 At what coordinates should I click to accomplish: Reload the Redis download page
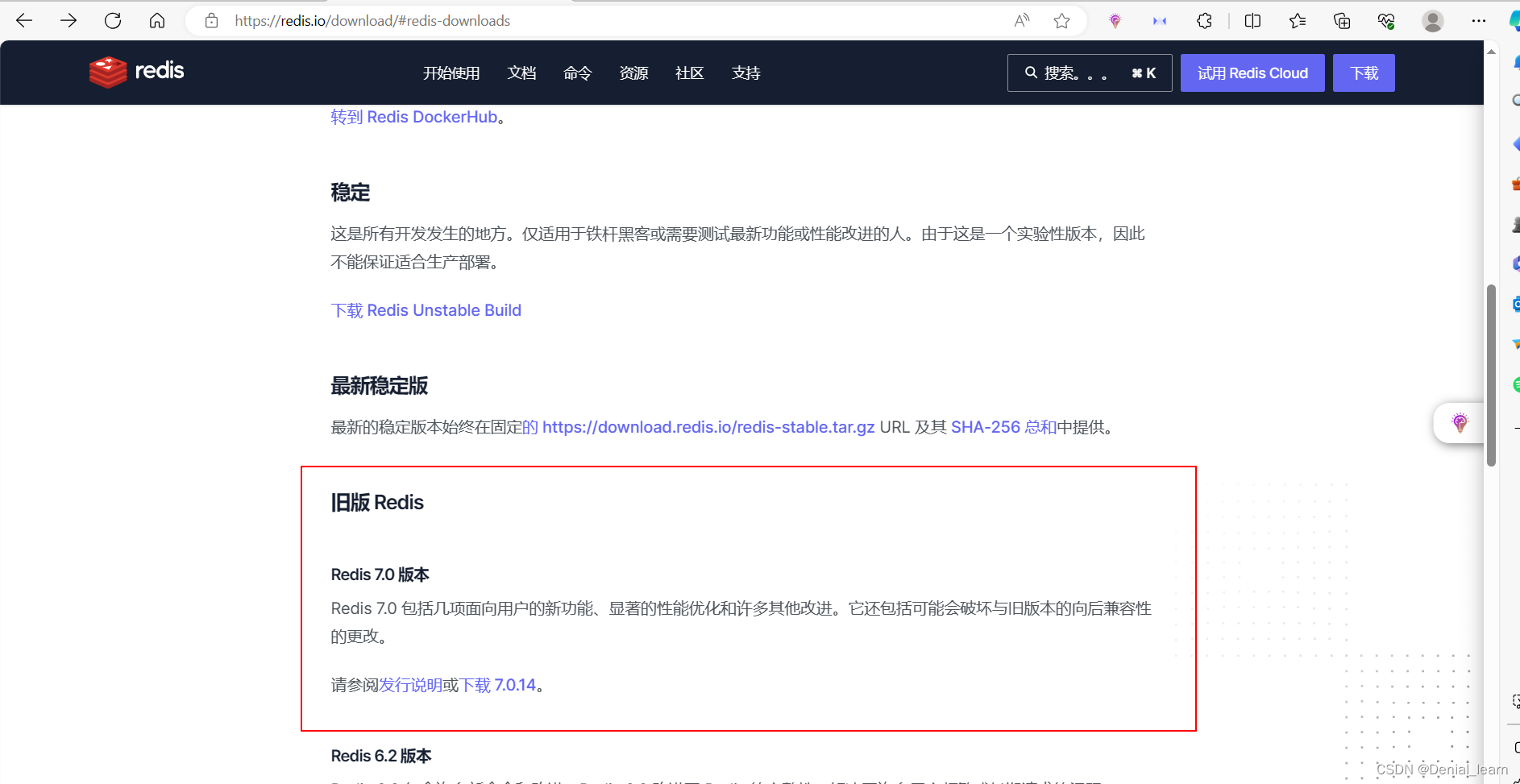pyautogui.click(x=113, y=21)
